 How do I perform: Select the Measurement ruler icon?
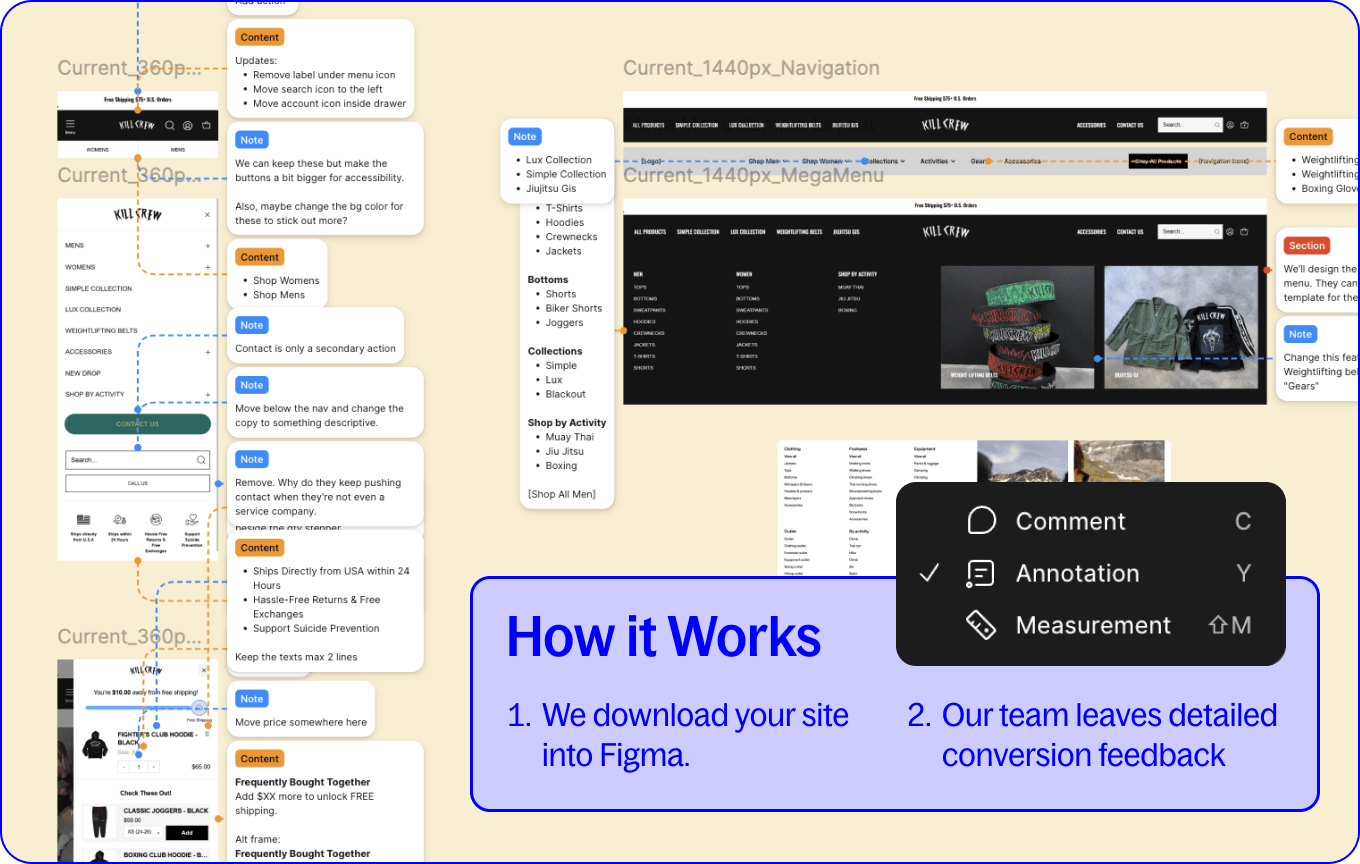981,625
